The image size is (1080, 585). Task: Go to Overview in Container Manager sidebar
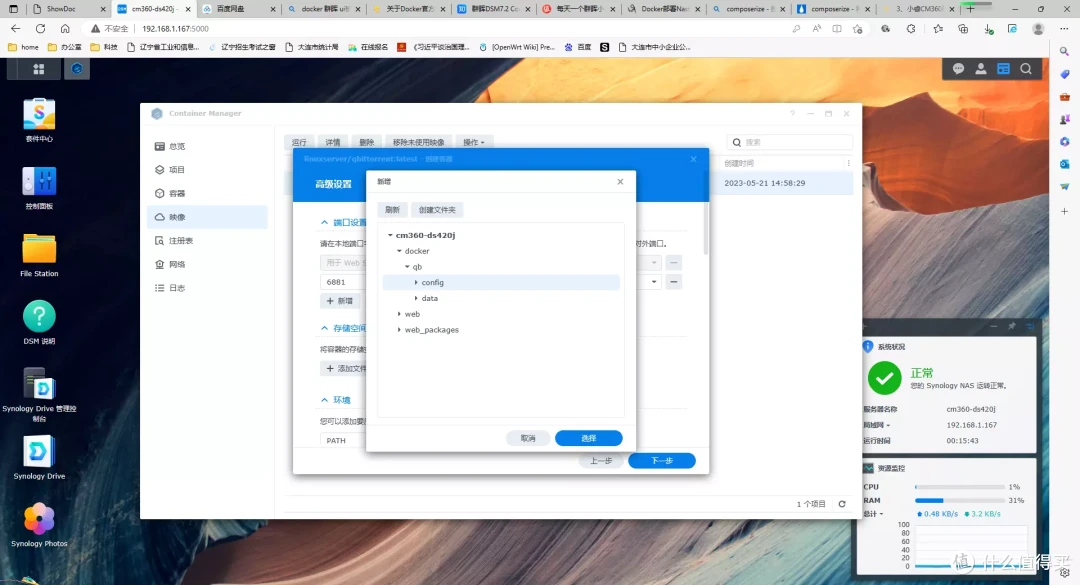click(207, 146)
